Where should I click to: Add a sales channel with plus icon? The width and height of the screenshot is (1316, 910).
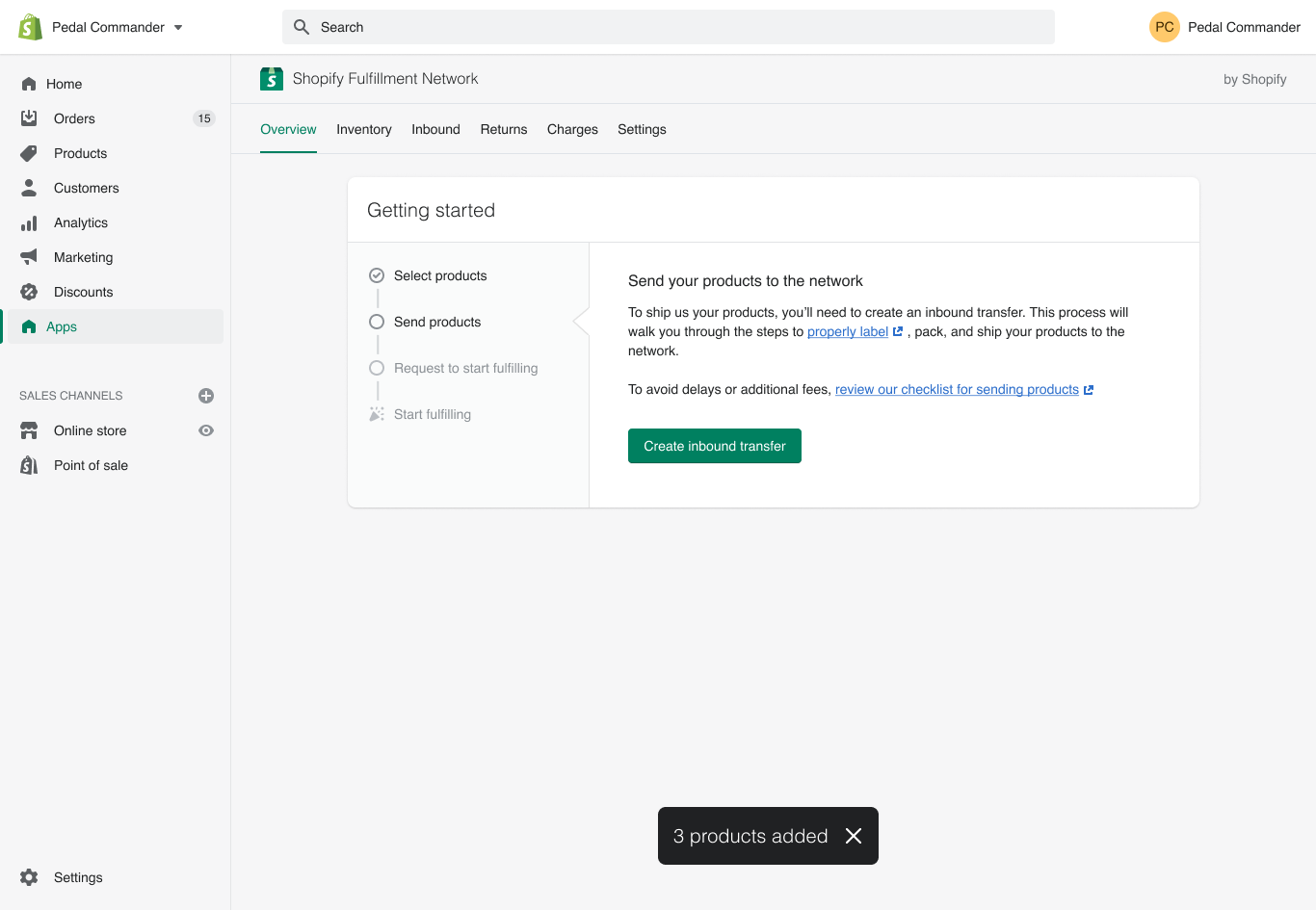click(x=206, y=396)
